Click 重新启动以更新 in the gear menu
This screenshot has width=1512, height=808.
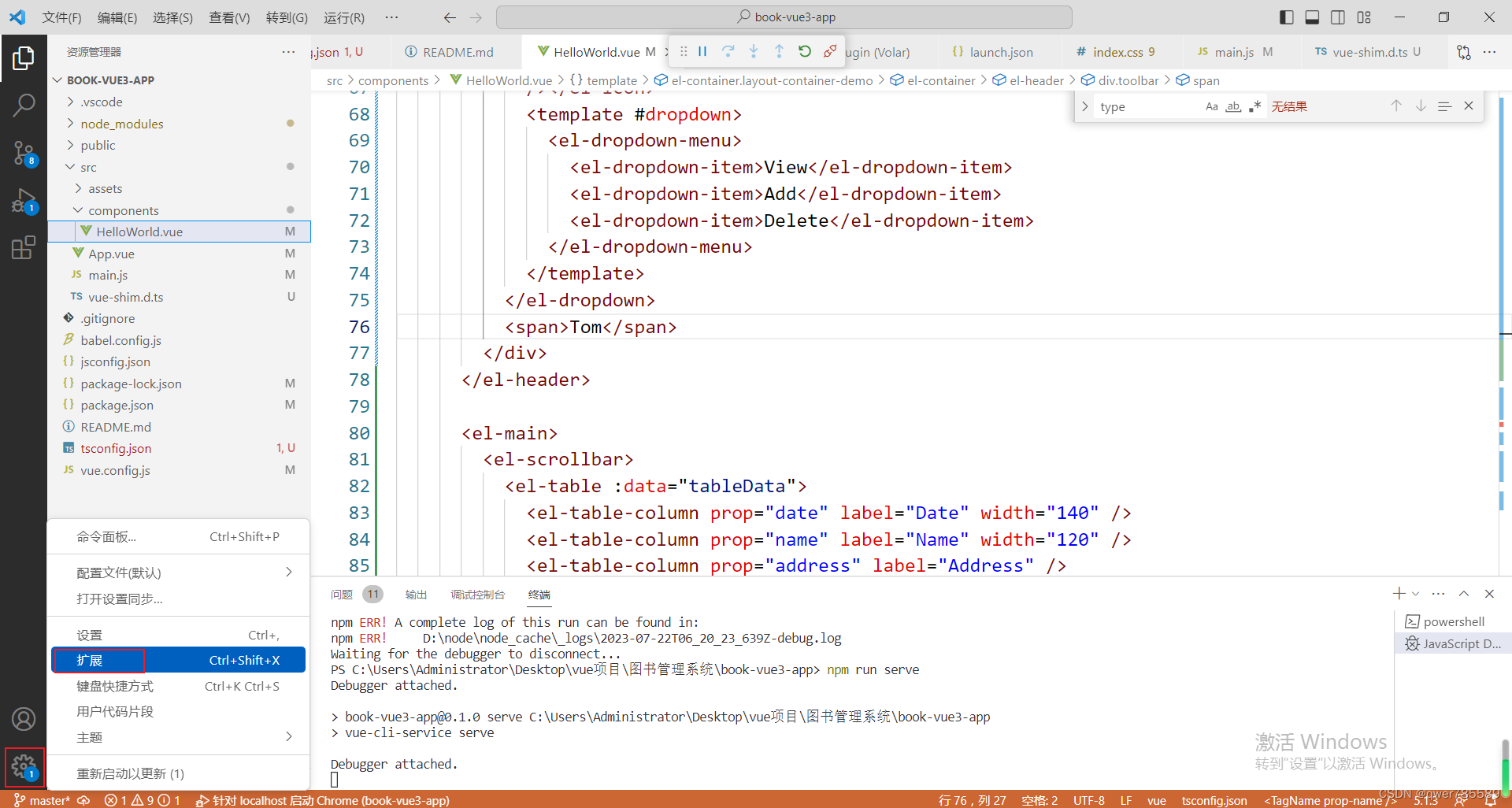pyautogui.click(x=130, y=773)
